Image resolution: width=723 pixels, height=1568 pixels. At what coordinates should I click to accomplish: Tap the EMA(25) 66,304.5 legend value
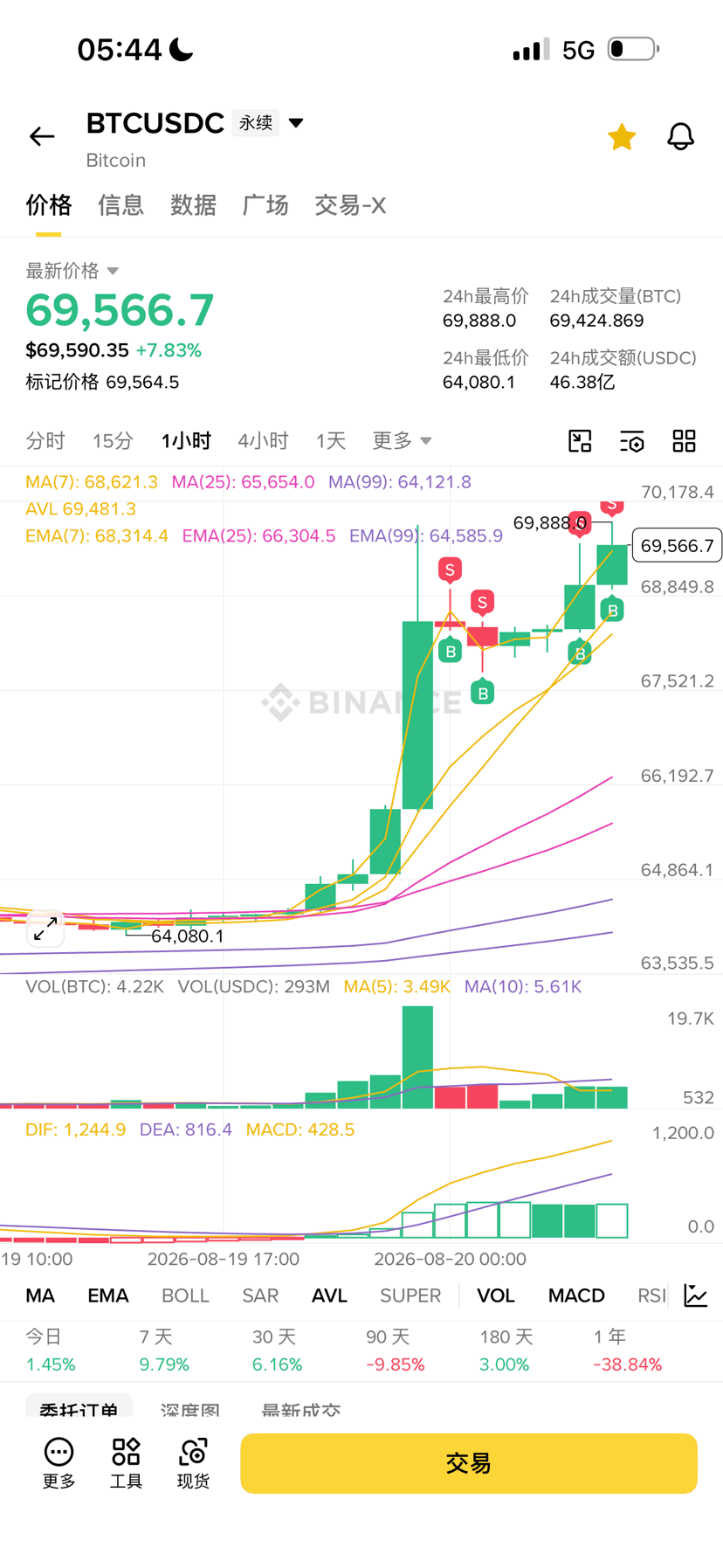[258, 535]
